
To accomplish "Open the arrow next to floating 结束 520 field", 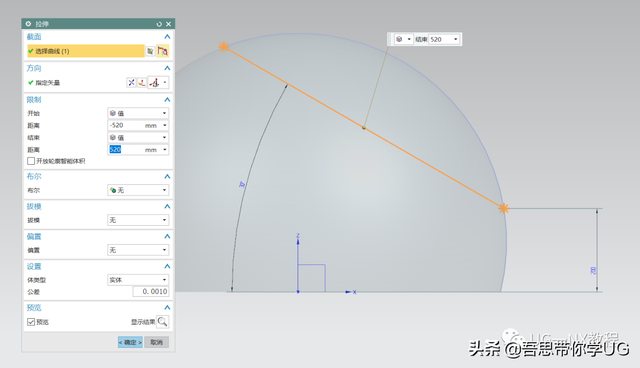I will [x=456, y=39].
